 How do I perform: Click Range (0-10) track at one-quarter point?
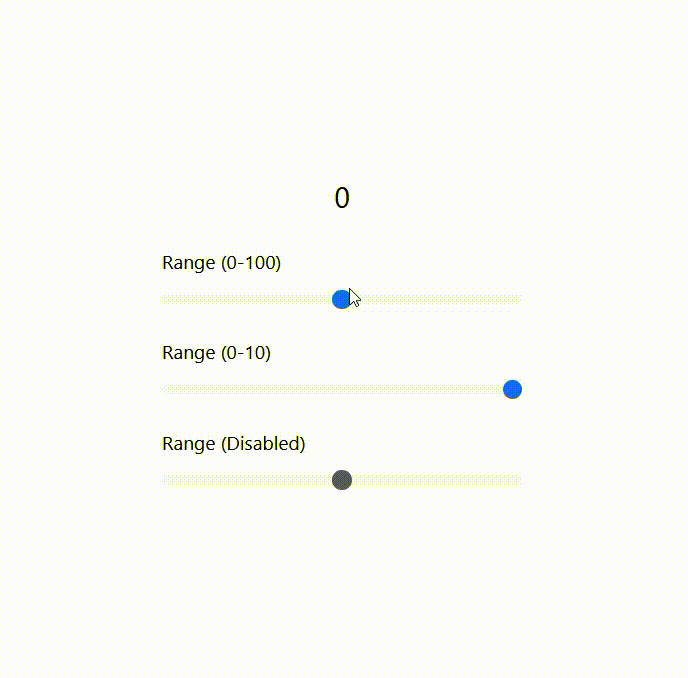pyautogui.click(x=252, y=389)
